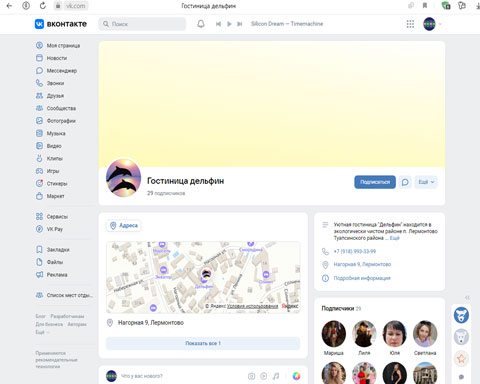Open Друзья list

[50, 96]
